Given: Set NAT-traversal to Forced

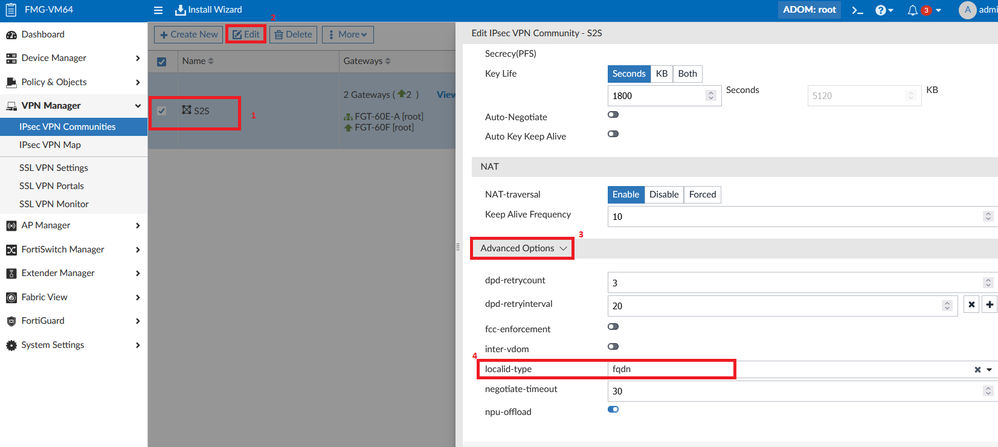Looking at the screenshot, I should [x=702, y=194].
